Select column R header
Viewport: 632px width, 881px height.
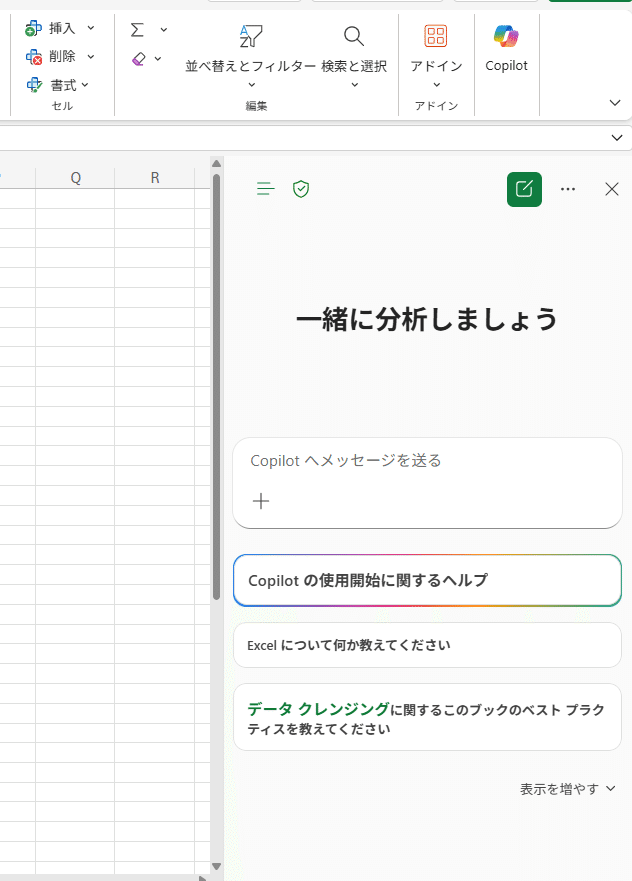[x=154, y=178]
